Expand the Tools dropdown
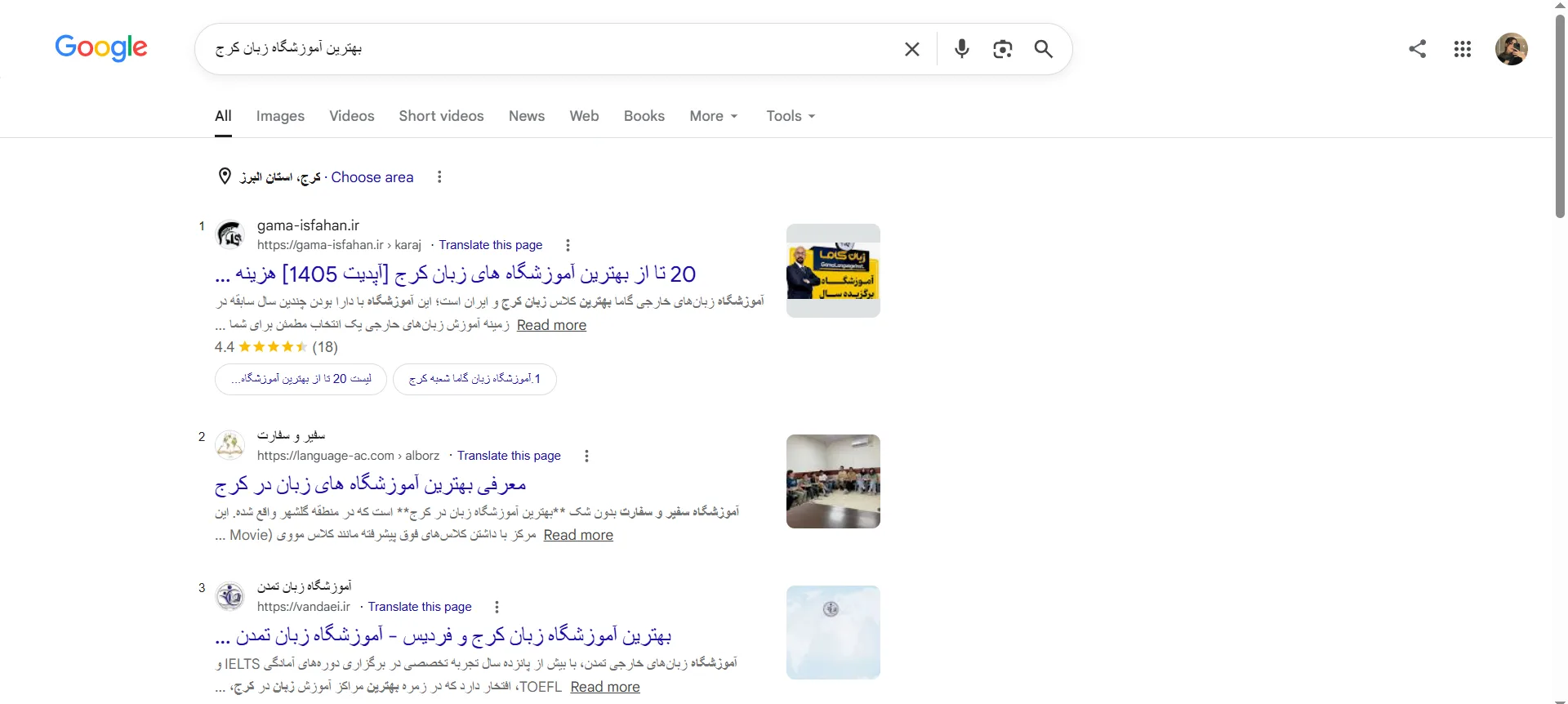Image resolution: width=1568 pixels, height=704 pixels. coord(791,116)
